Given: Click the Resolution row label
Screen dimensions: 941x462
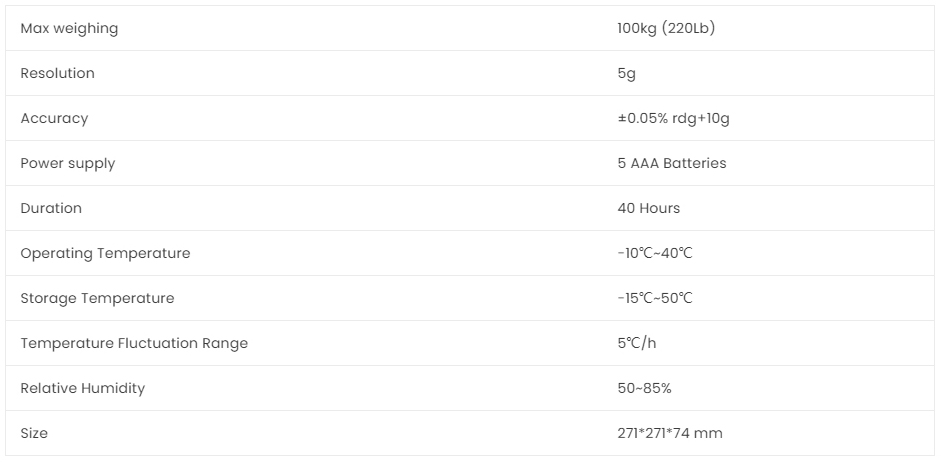Looking at the screenshot, I should (58, 73).
